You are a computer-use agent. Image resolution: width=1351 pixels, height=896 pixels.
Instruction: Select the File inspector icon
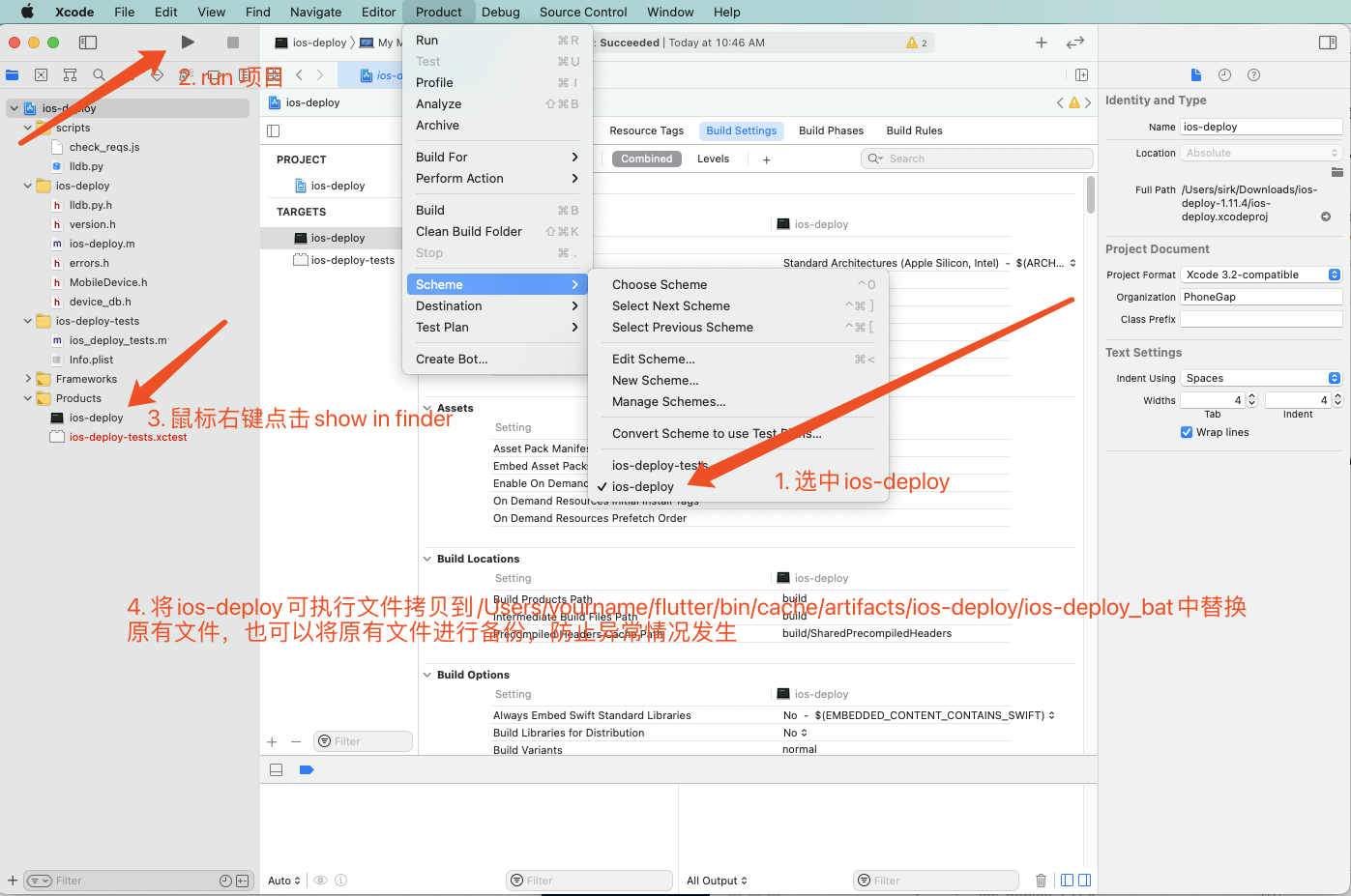(1196, 74)
